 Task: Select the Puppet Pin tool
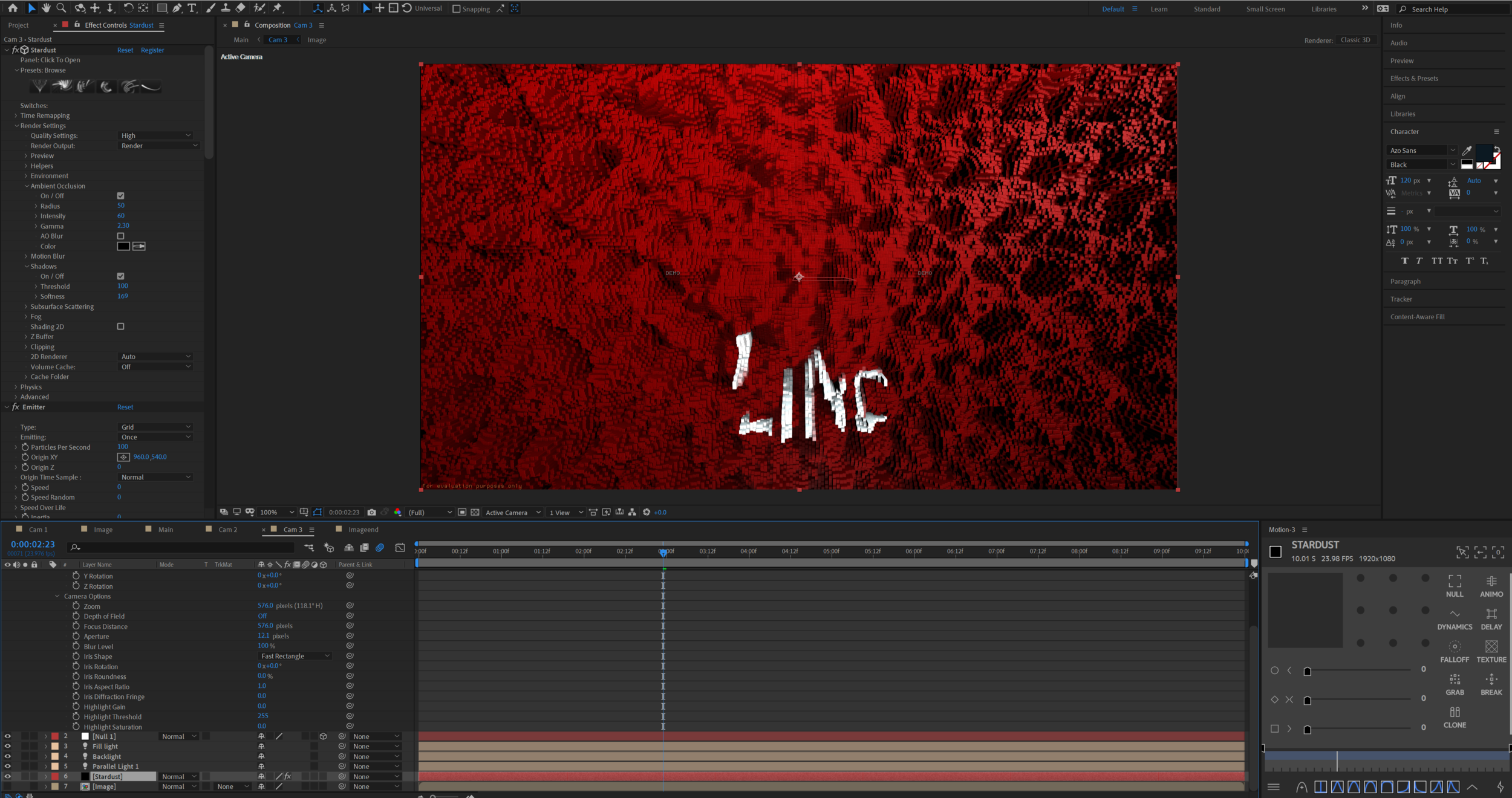point(278,8)
